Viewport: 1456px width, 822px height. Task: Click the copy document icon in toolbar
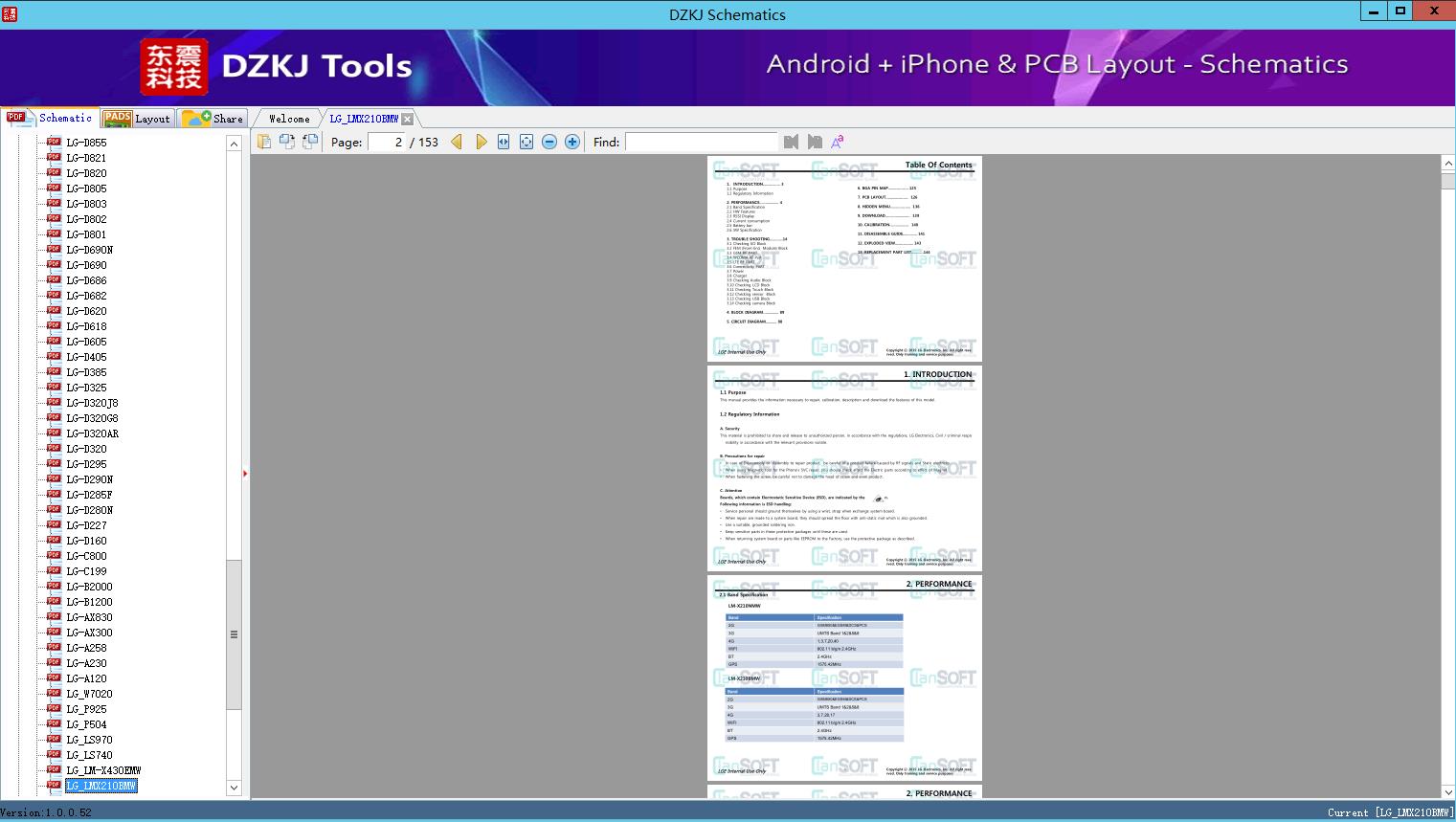pos(264,142)
